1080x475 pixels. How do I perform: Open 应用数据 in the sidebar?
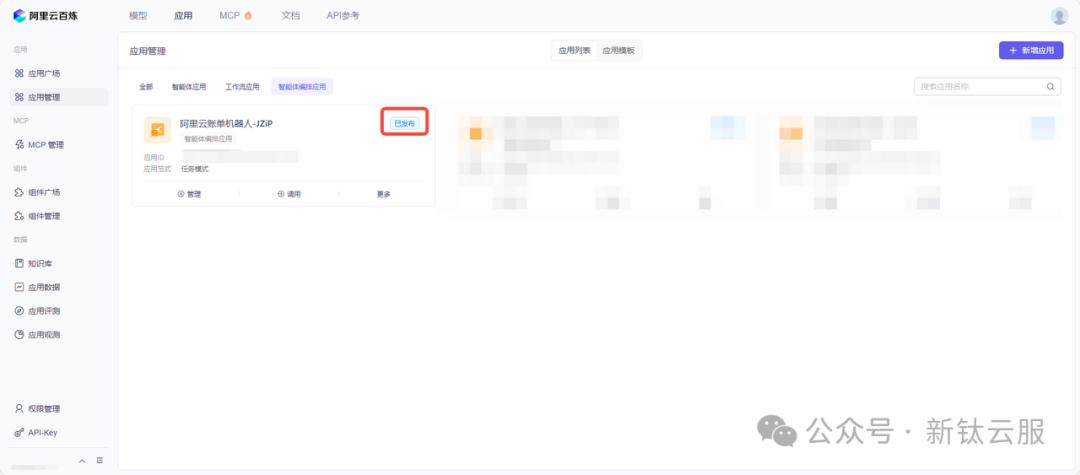(x=58, y=287)
